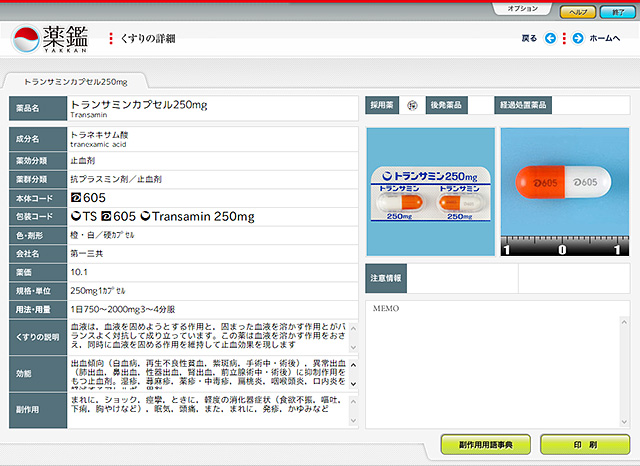Select the drug name トランサミンカプセル250mg text
This screenshot has width=640, height=466.
point(139,105)
